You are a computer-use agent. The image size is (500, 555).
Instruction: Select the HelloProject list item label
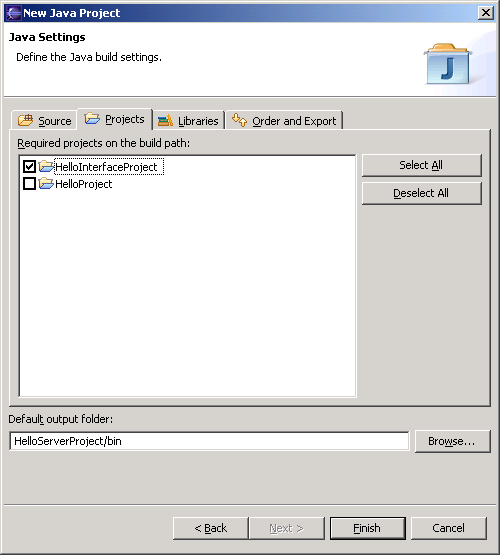(x=84, y=184)
